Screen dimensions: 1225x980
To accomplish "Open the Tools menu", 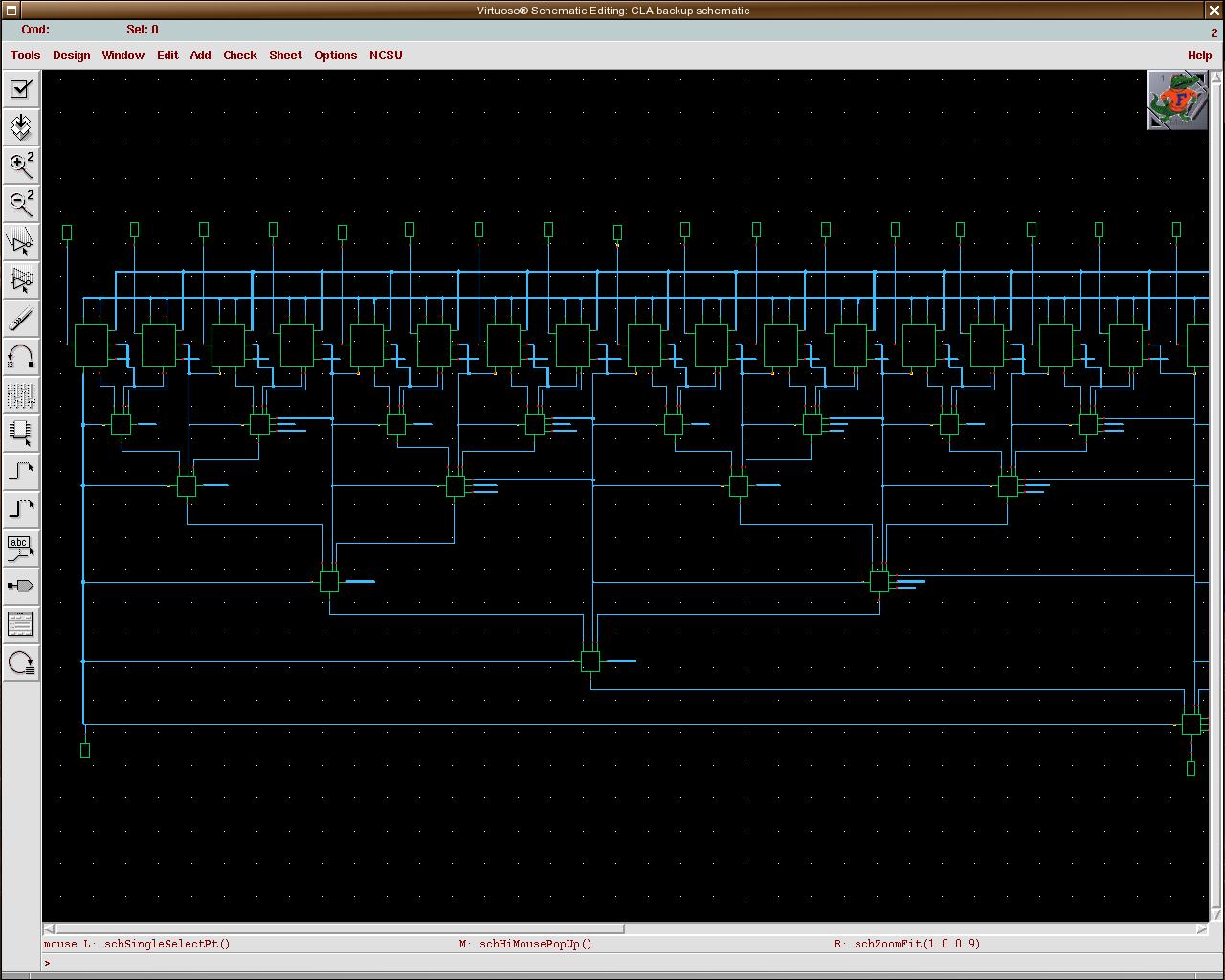I will tap(26, 56).
